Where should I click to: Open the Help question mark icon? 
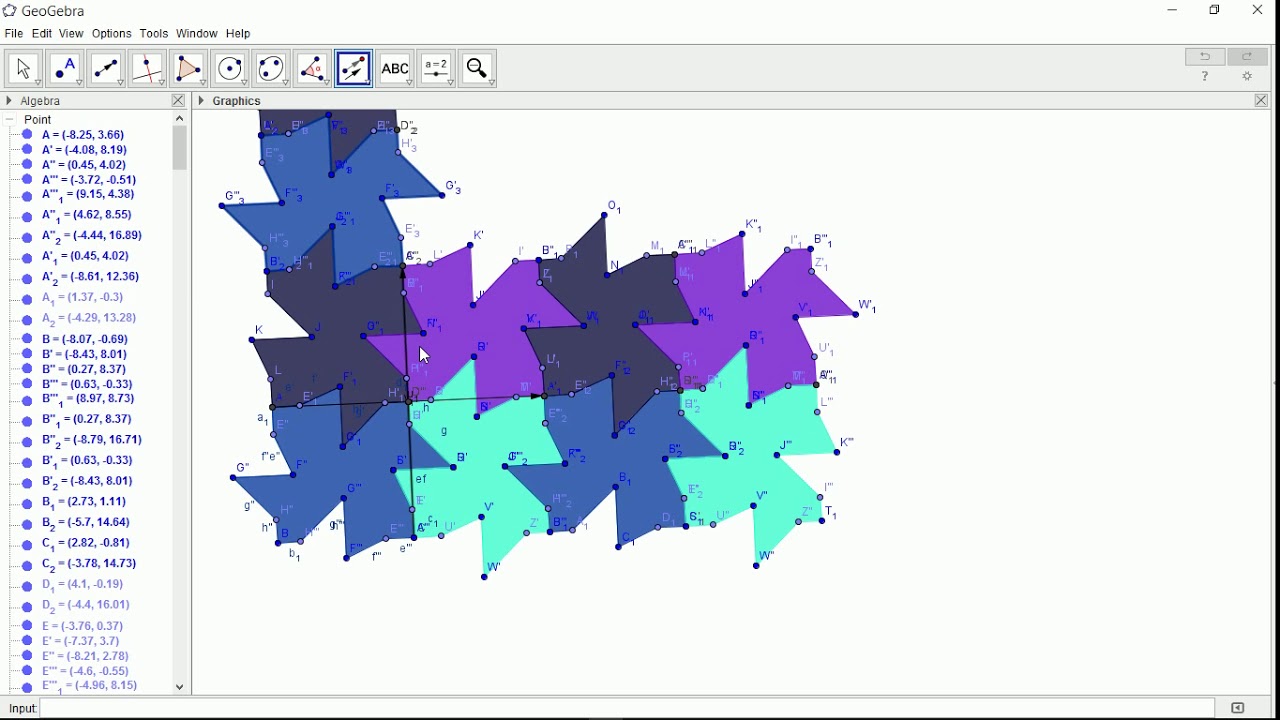click(1207, 78)
